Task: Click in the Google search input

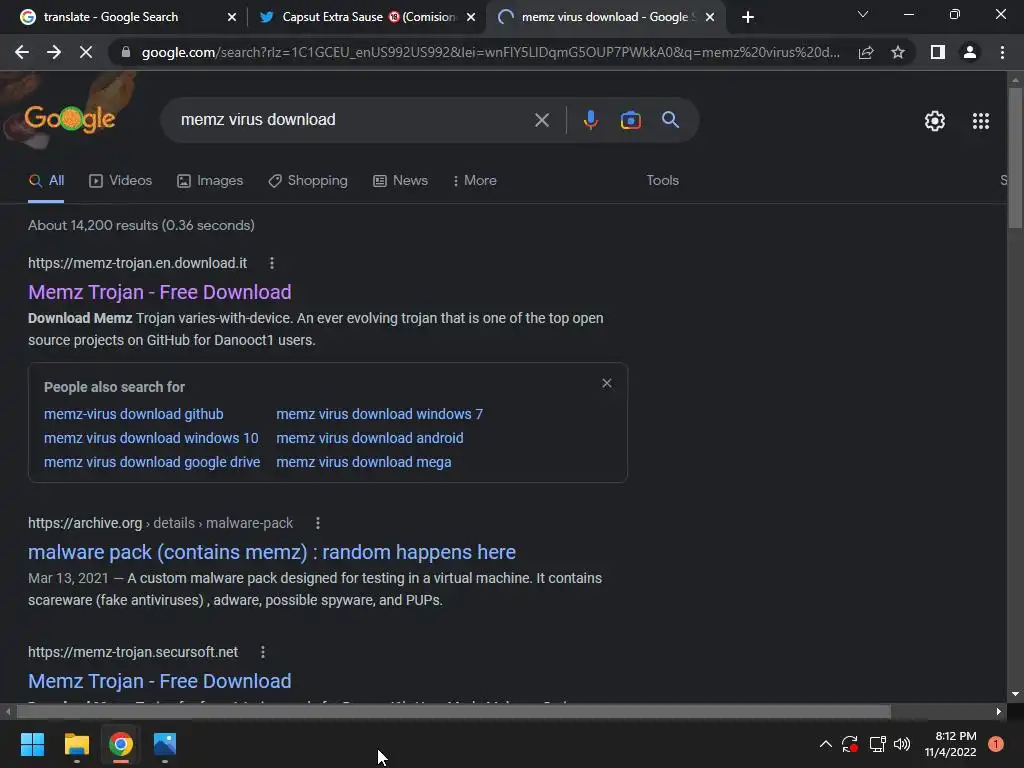Action: click(353, 120)
